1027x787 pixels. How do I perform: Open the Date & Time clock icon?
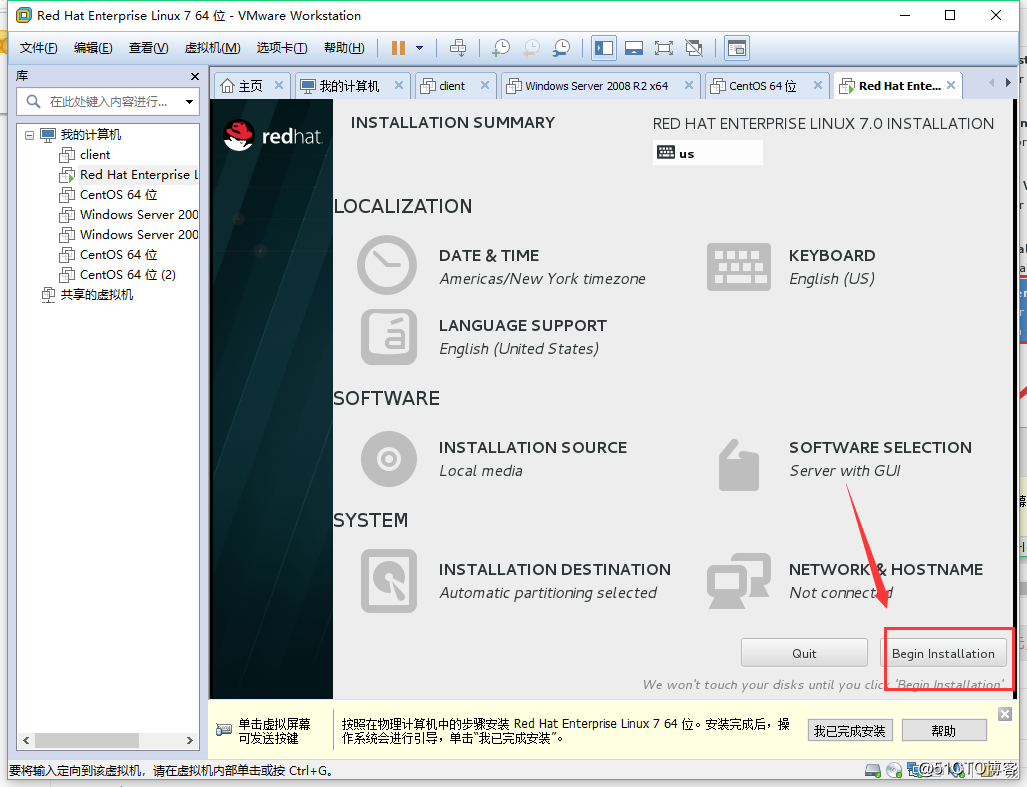point(387,265)
